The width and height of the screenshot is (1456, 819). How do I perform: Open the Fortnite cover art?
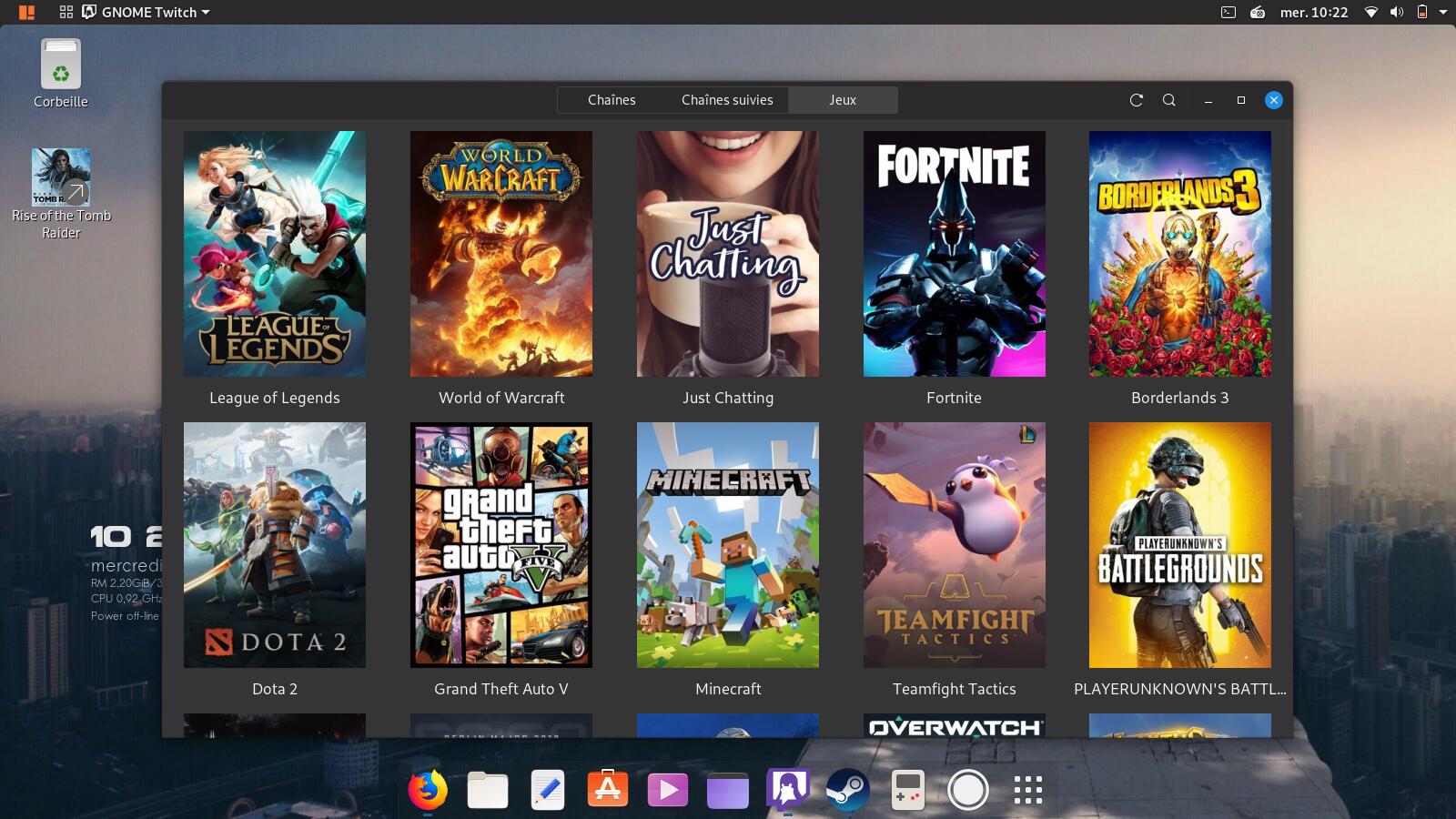pos(955,254)
